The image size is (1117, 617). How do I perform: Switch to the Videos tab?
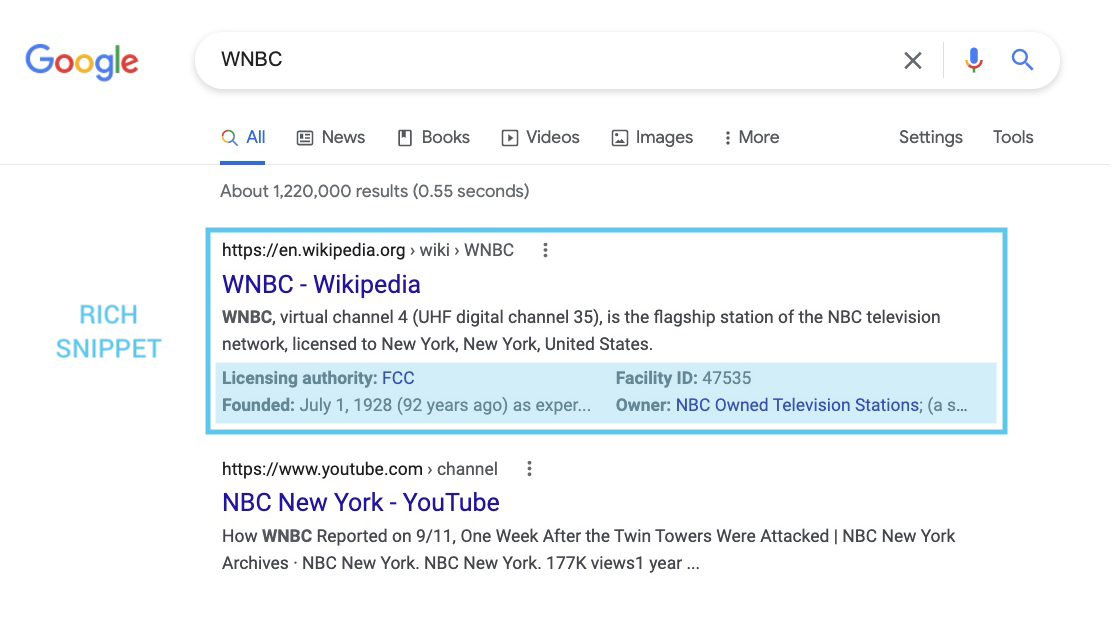541,138
